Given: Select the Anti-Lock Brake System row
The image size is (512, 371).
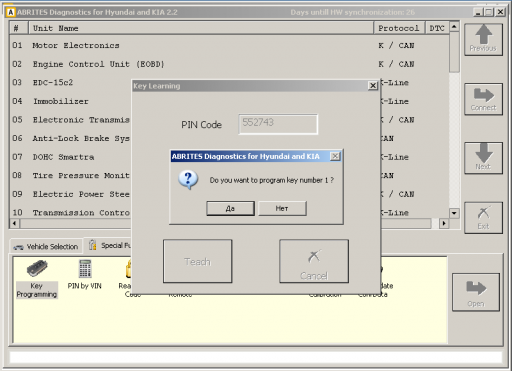Looking at the screenshot, I should [71, 138].
